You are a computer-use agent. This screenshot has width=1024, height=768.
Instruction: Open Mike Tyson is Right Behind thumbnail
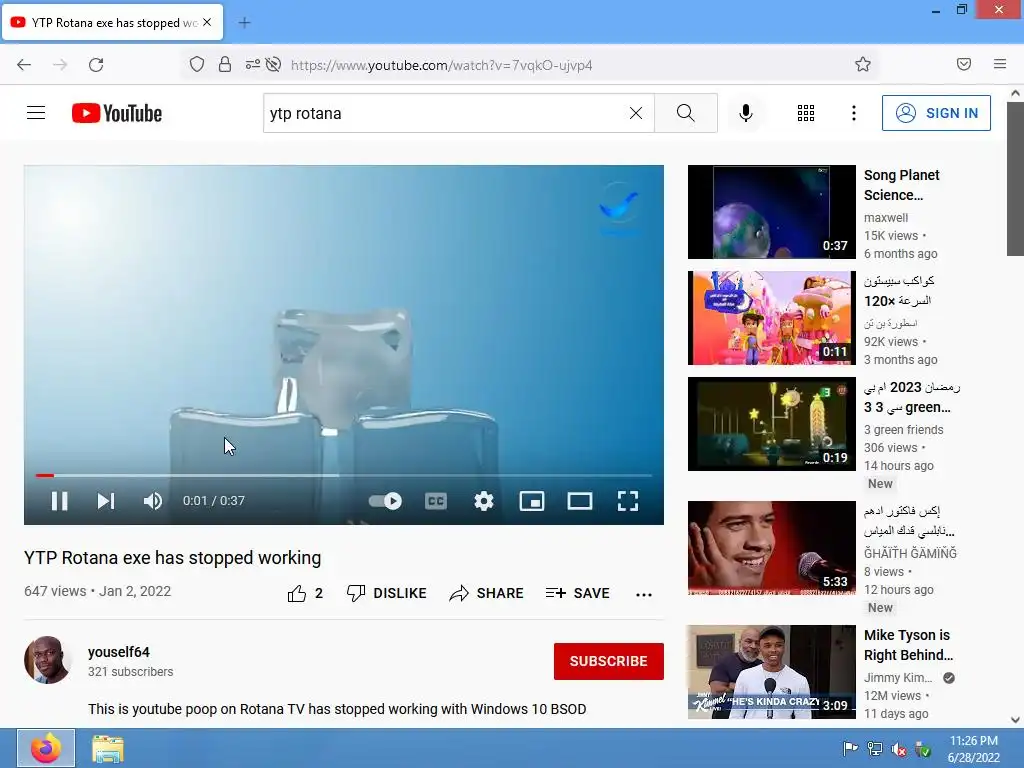click(x=771, y=672)
